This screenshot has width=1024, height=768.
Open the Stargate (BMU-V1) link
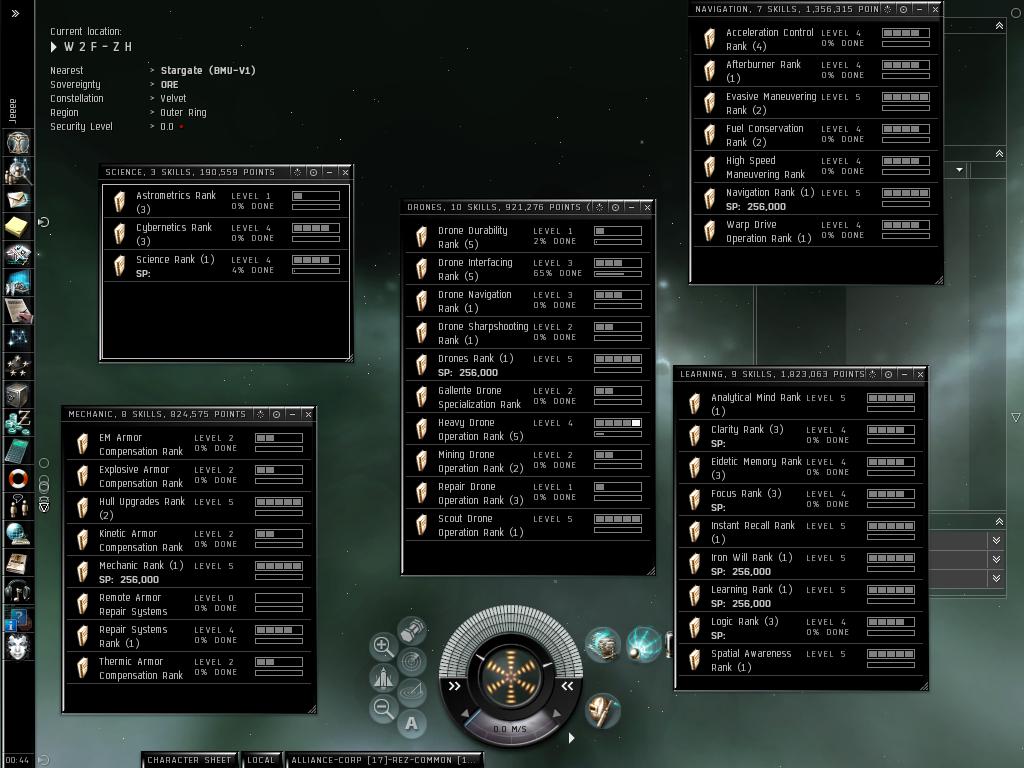tap(208, 71)
